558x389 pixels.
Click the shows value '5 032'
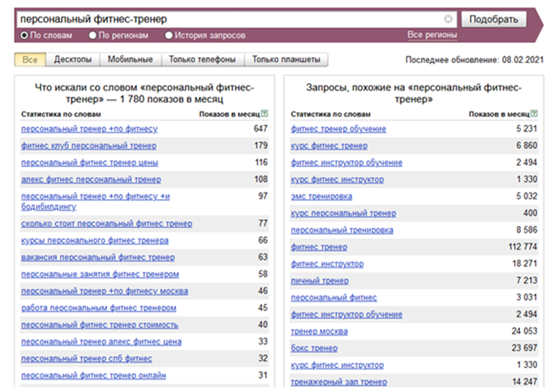(x=527, y=196)
